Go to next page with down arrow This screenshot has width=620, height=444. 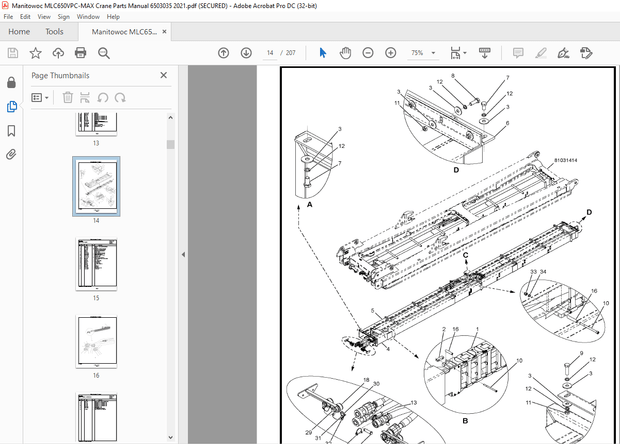(246, 53)
